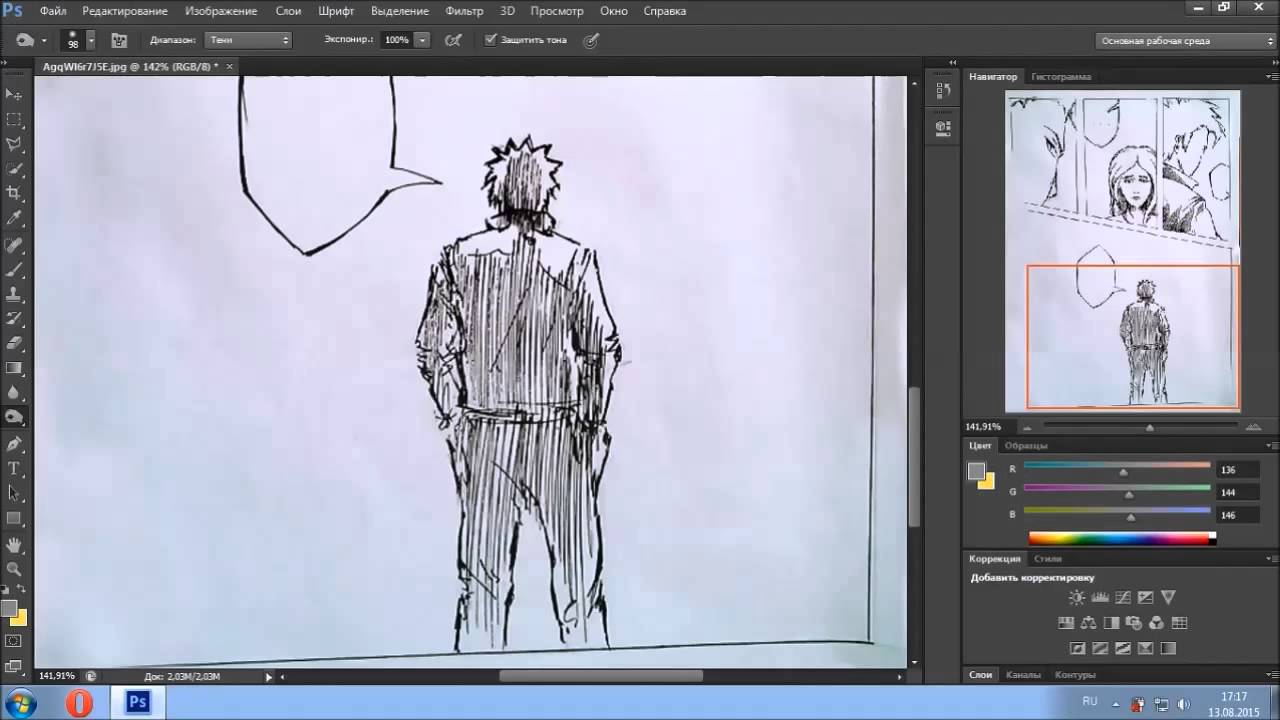This screenshot has width=1280, height=720.
Task: Switch to the Каналы tab
Action: coord(1023,674)
